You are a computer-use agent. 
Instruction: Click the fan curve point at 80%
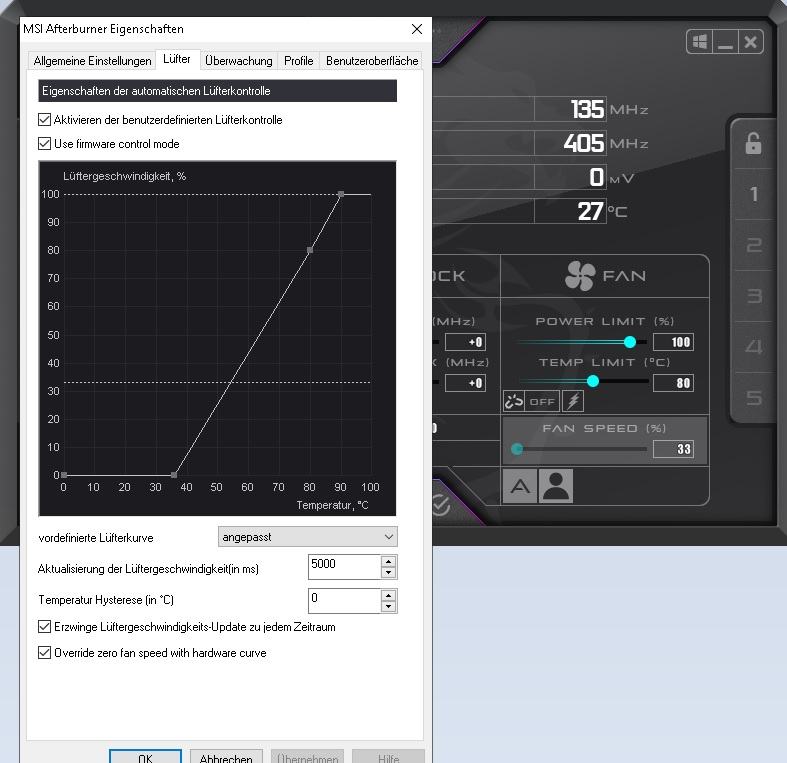[310, 250]
